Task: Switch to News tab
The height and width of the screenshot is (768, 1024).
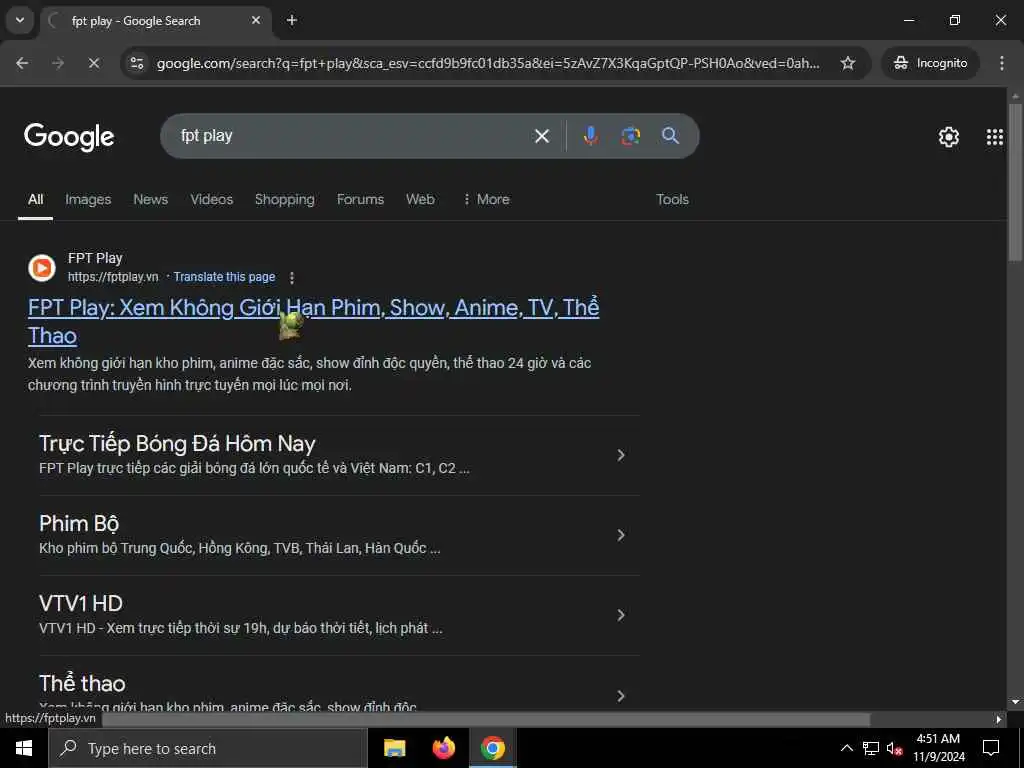Action: pyautogui.click(x=151, y=200)
